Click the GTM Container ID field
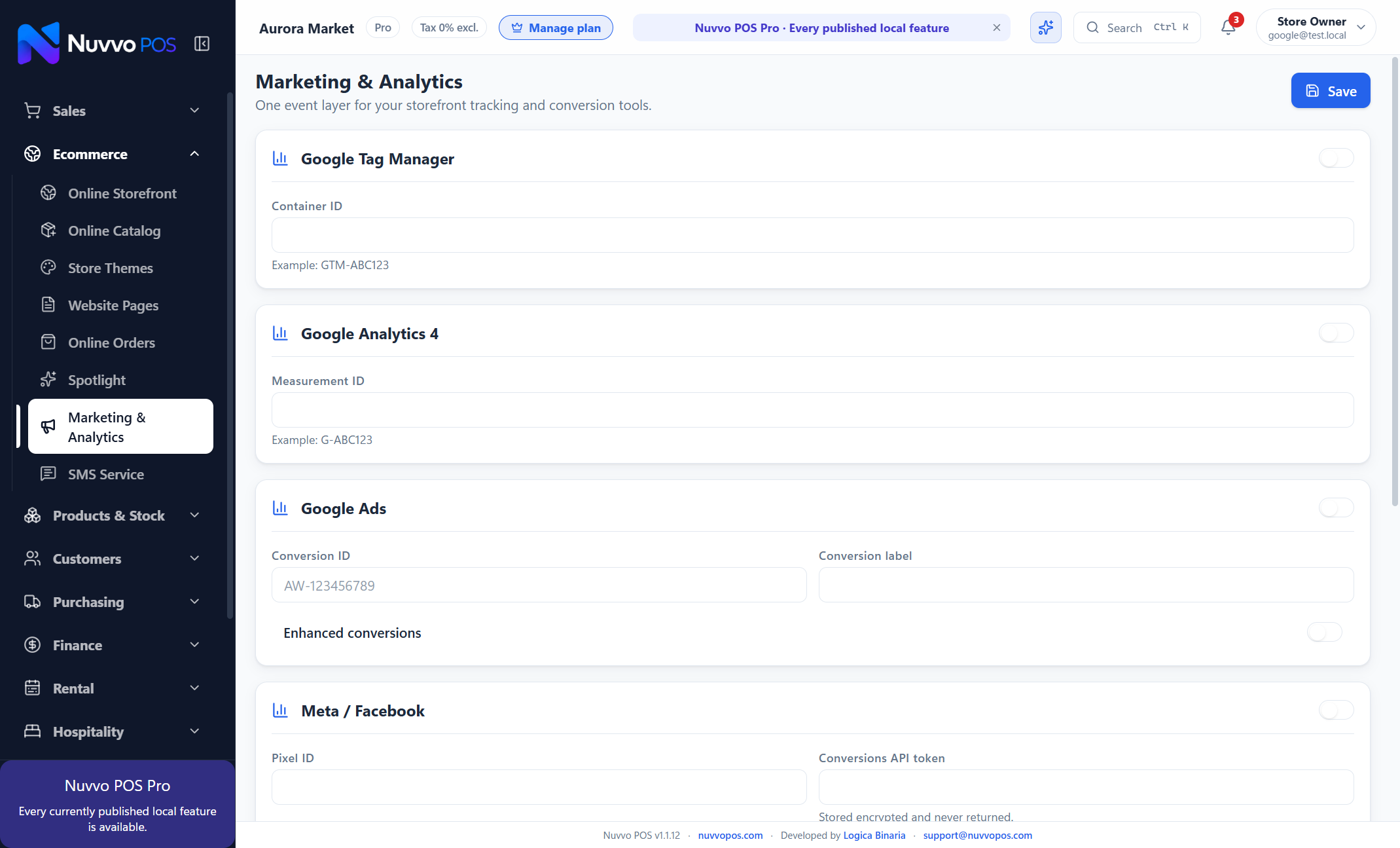This screenshot has width=1400, height=848. [x=812, y=235]
